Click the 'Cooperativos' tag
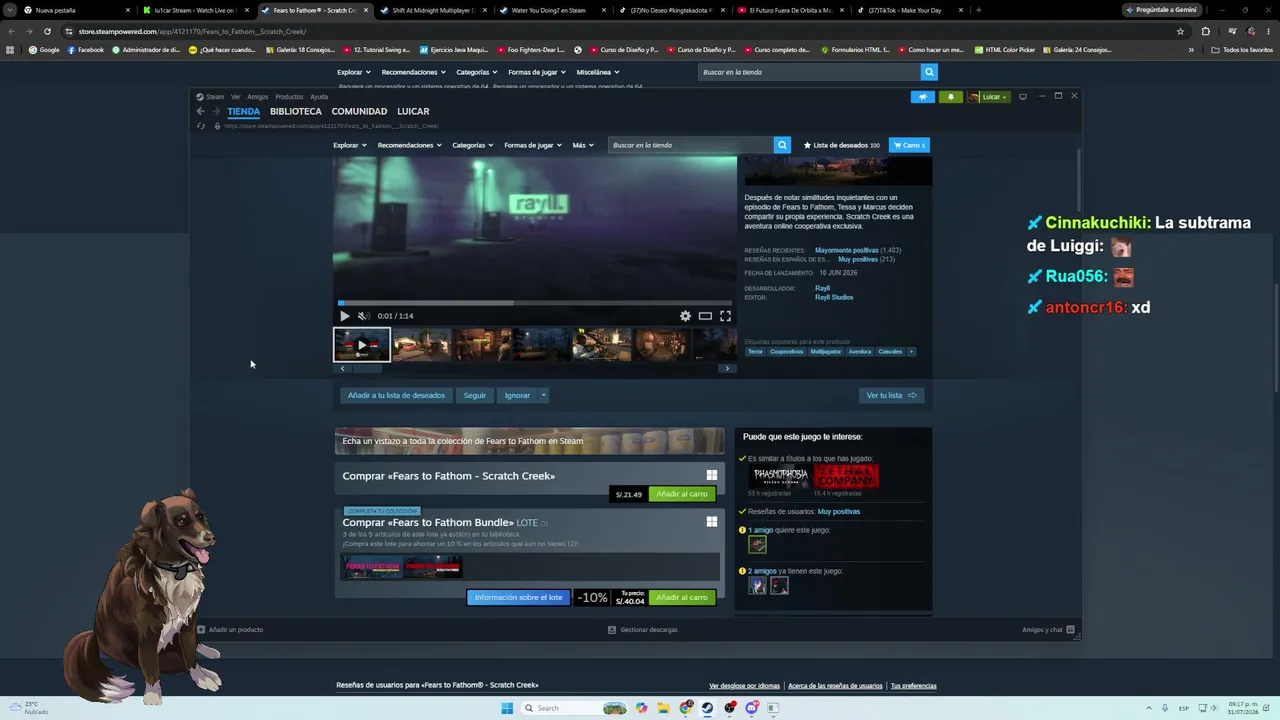The width and height of the screenshot is (1280, 720). [x=787, y=352]
